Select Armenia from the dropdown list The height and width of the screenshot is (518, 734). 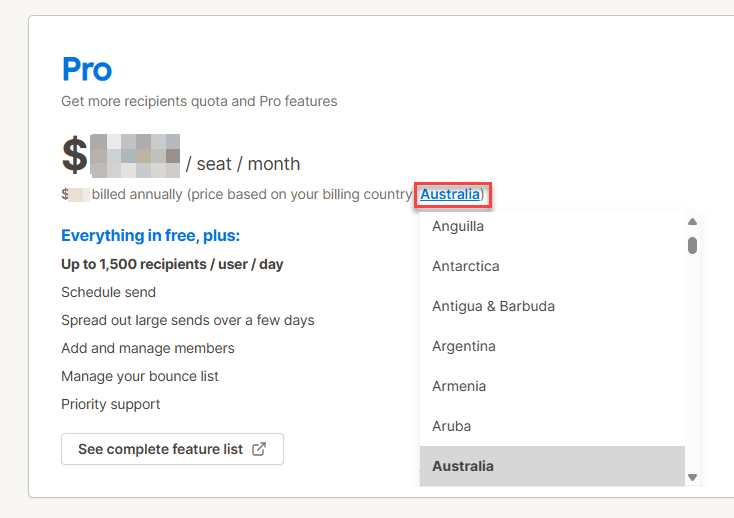tap(459, 386)
